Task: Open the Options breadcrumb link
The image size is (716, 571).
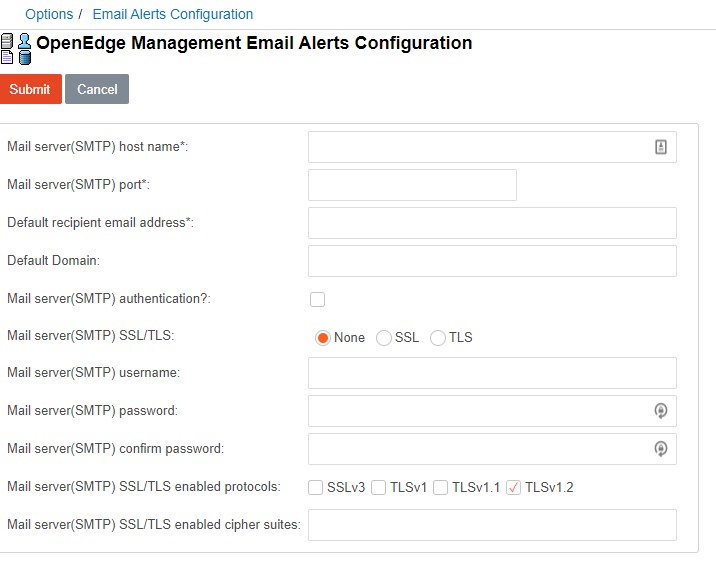Action: click(49, 14)
